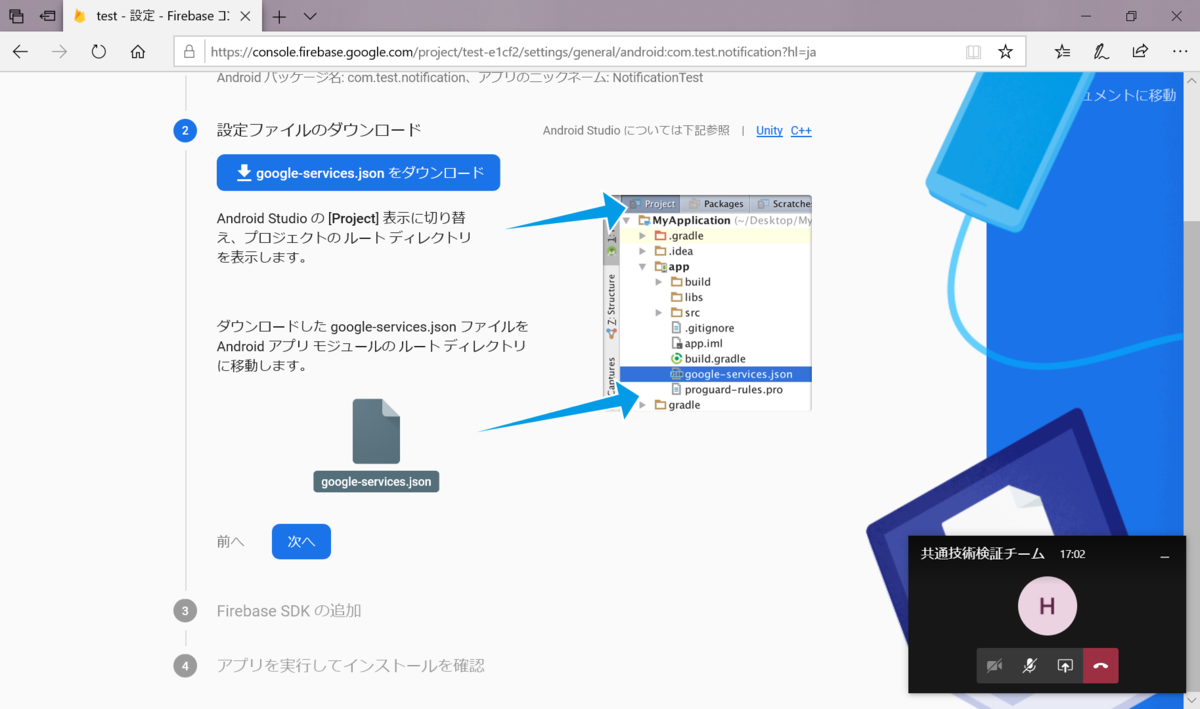The height and width of the screenshot is (709, 1200).
Task: Click the set tabs aside icon
Action: point(47,16)
